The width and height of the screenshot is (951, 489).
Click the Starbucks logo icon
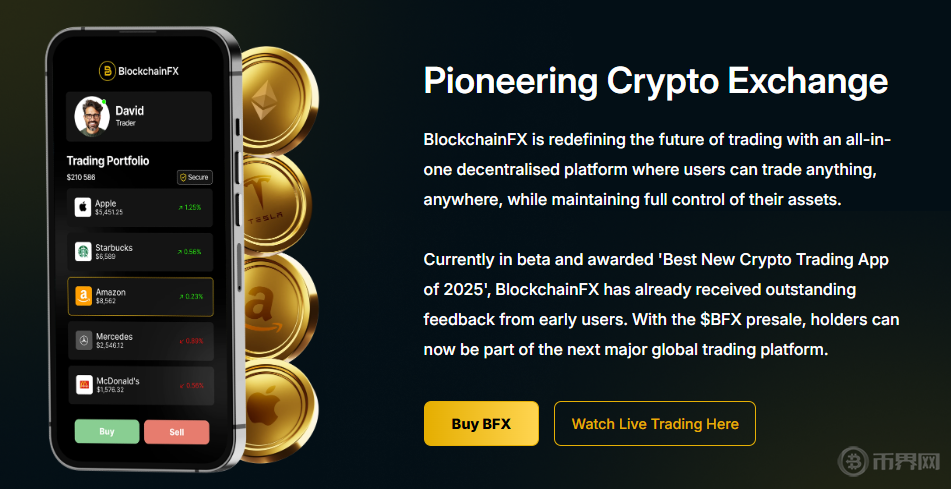(84, 252)
